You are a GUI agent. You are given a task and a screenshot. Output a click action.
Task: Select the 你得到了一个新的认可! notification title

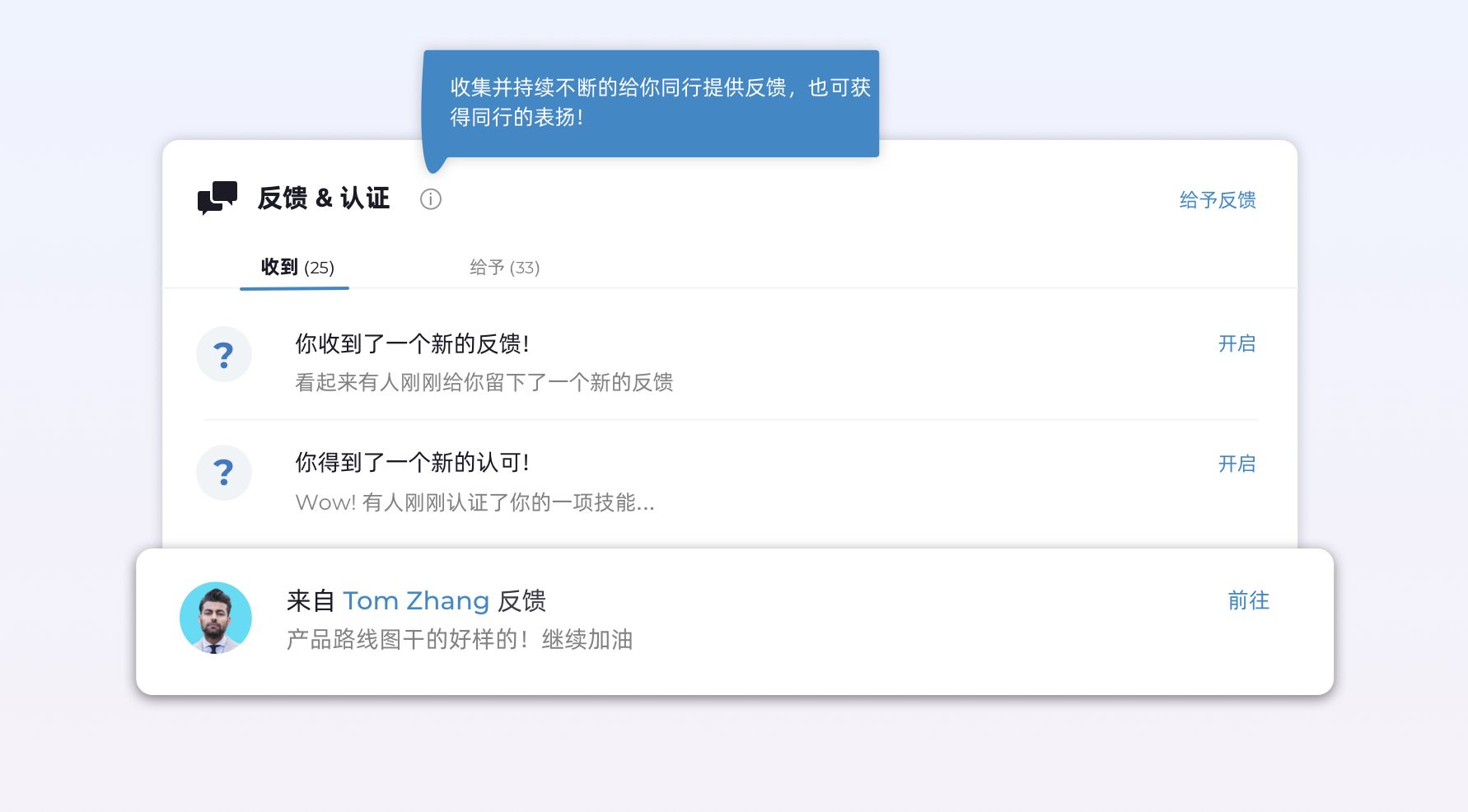point(412,462)
